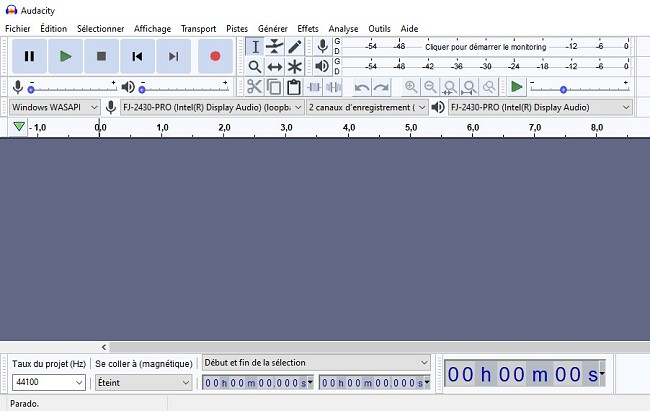Click 'Cliquer pour démarrer le monitoring' meter
The image size is (650, 411).
(485, 47)
